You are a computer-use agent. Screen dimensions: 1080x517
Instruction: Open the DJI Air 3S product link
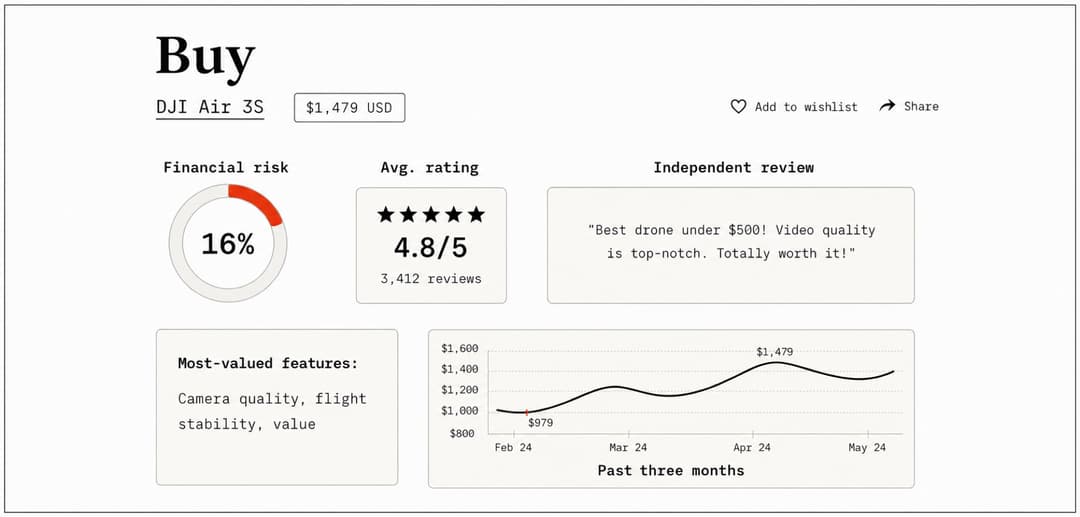210,107
